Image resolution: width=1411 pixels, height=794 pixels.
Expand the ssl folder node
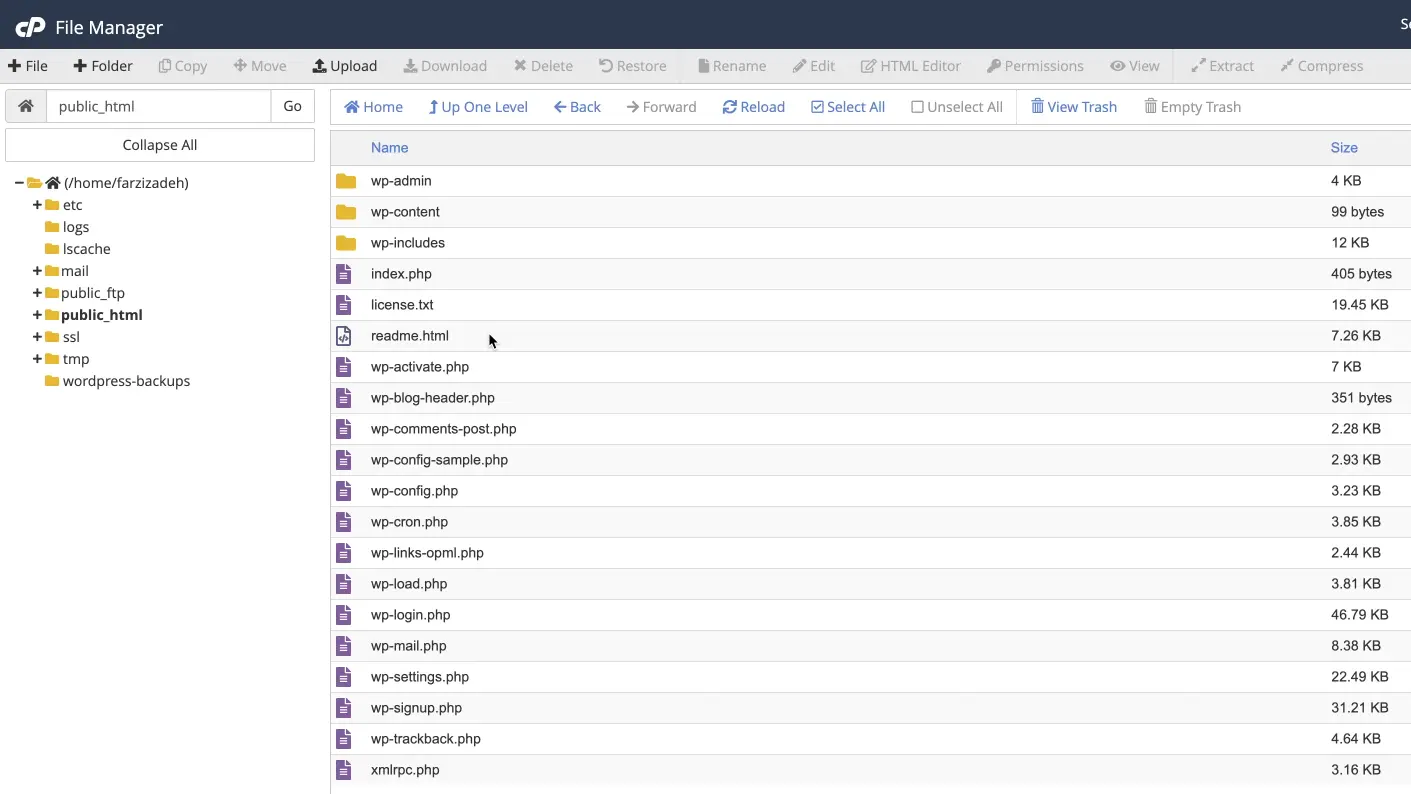37,337
